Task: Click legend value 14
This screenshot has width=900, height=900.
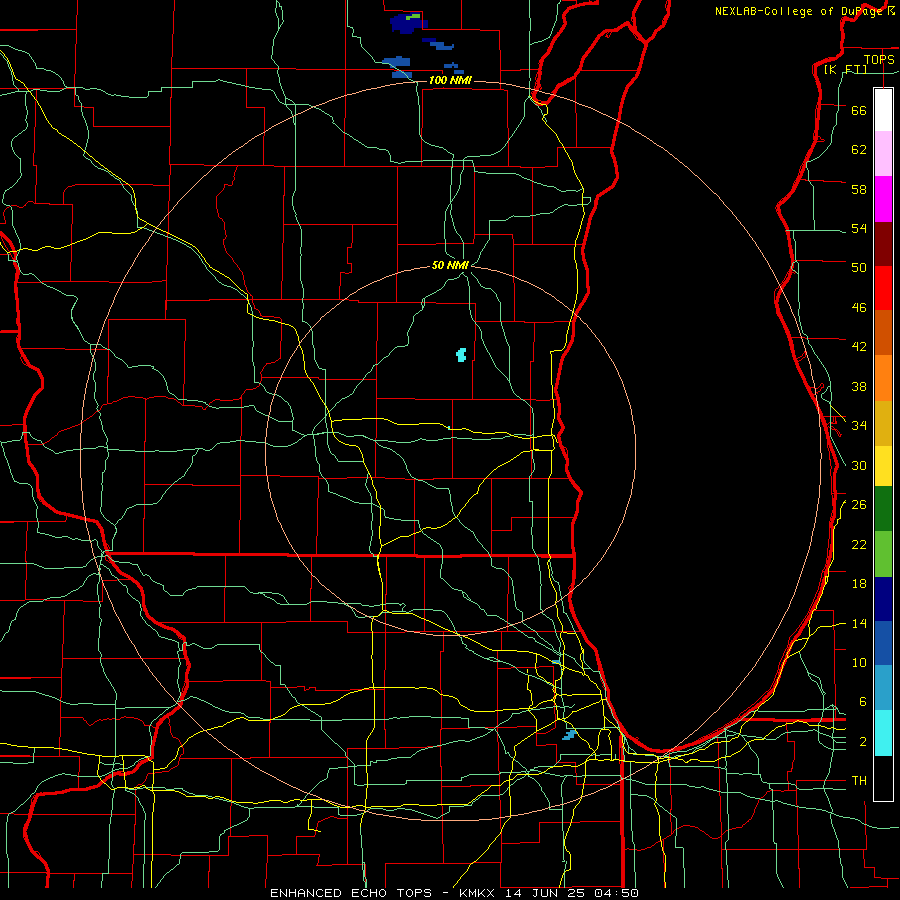Action: [859, 623]
